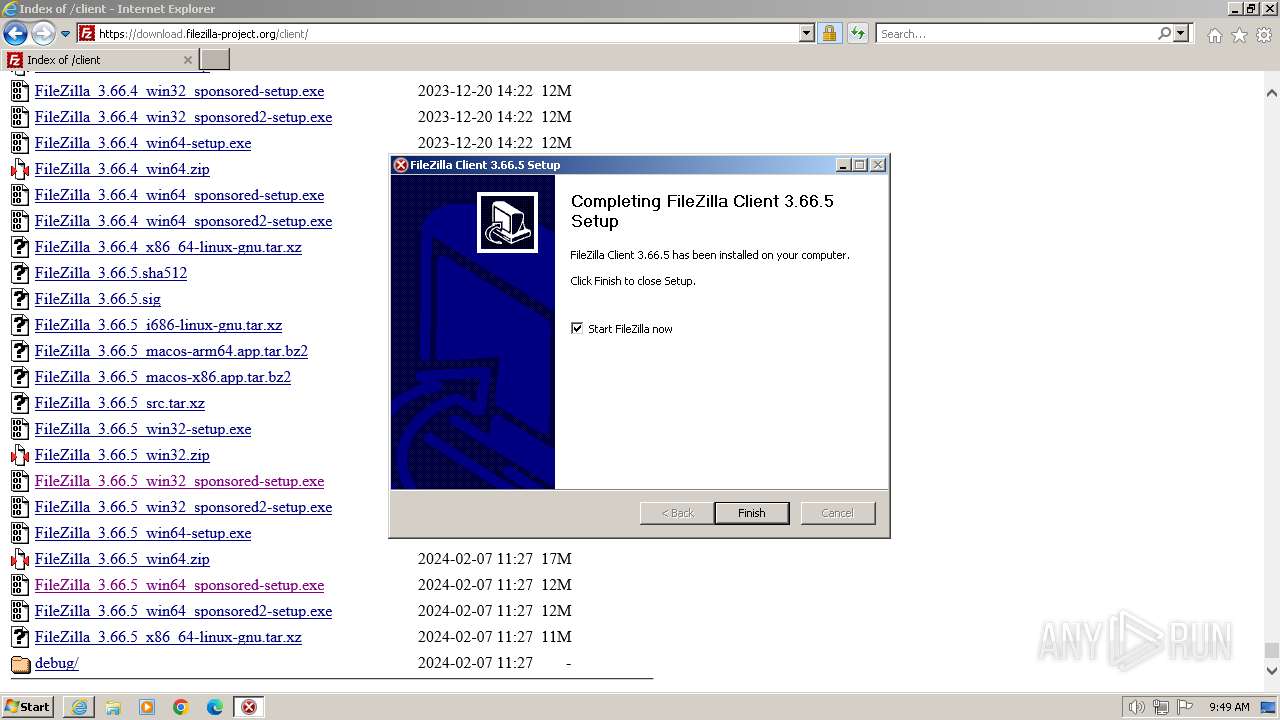Open IE Tools gear icon
Screen dimensions: 1280x720
tap(1264, 35)
